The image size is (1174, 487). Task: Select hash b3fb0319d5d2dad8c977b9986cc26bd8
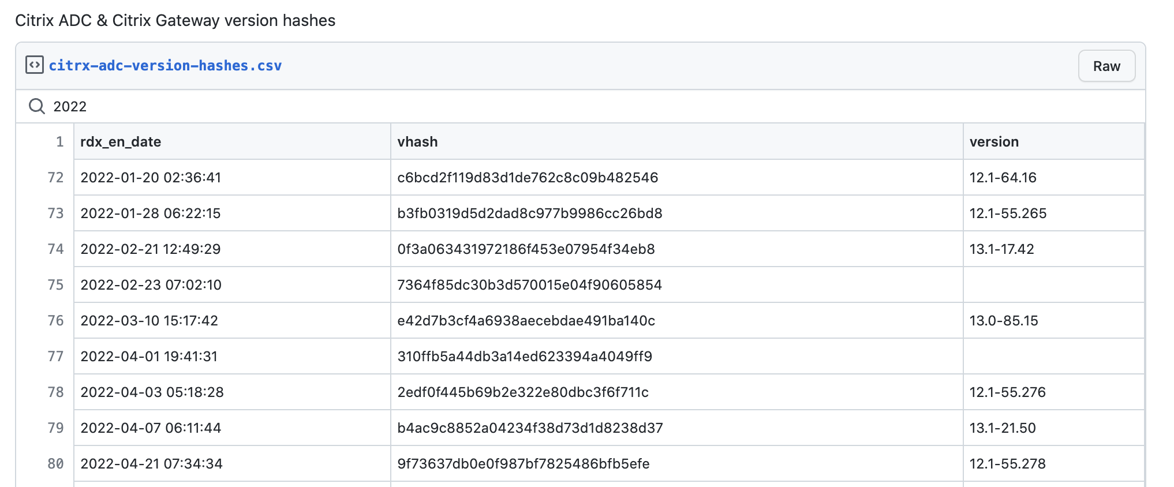click(530, 214)
